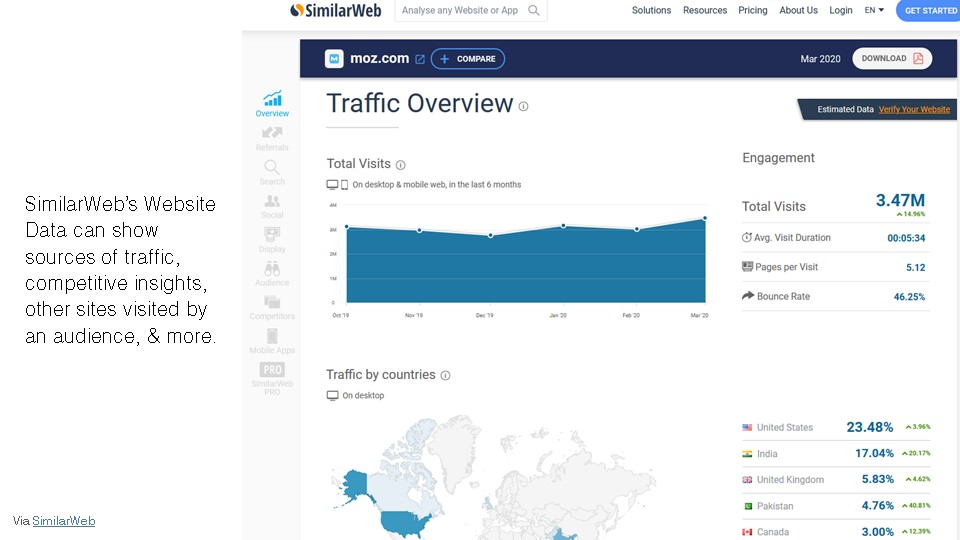Click the 4.76% Pakistan share

(x=877, y=506)
